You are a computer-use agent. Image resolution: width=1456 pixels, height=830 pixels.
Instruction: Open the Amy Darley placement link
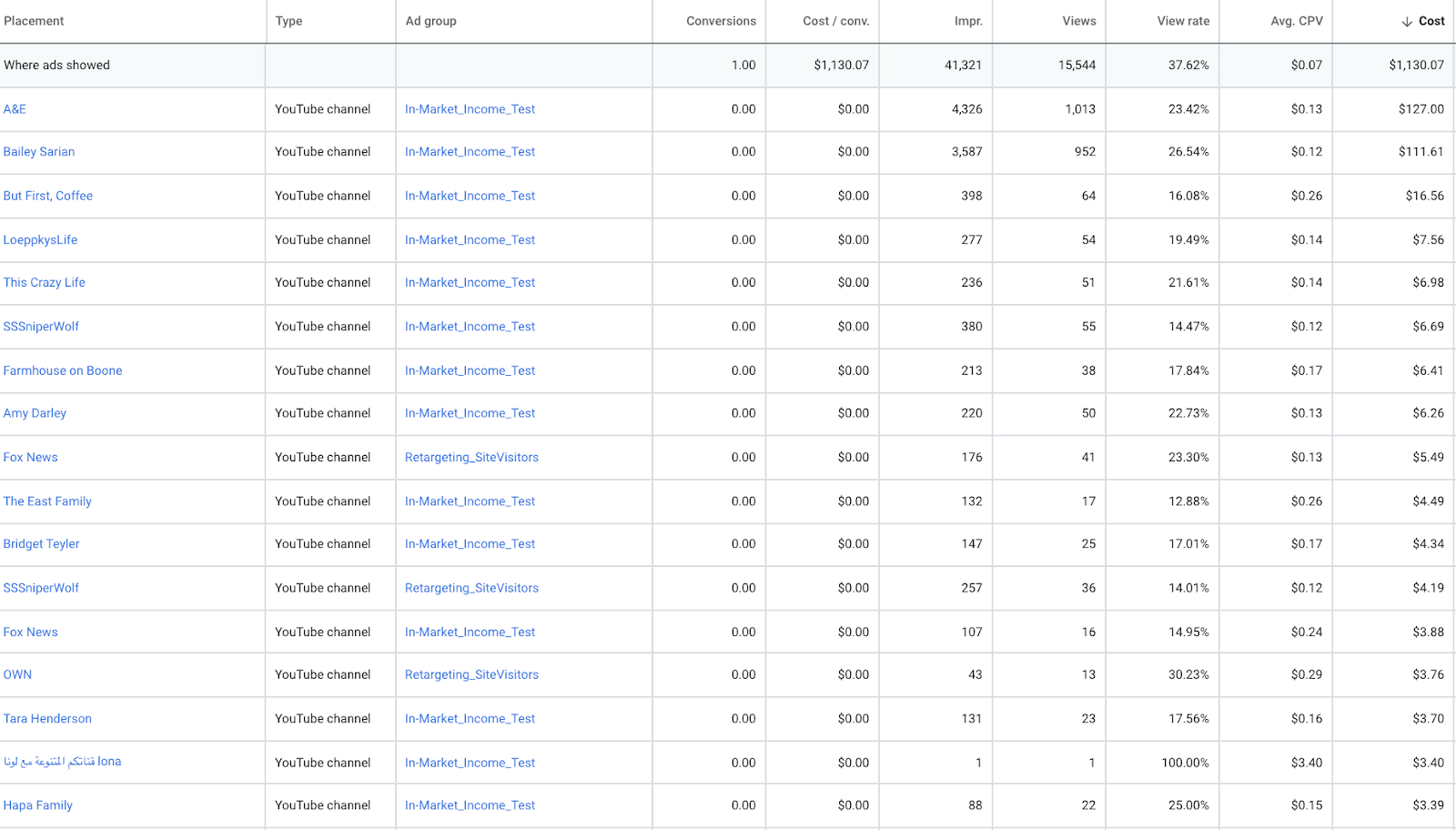coord(35,413)
